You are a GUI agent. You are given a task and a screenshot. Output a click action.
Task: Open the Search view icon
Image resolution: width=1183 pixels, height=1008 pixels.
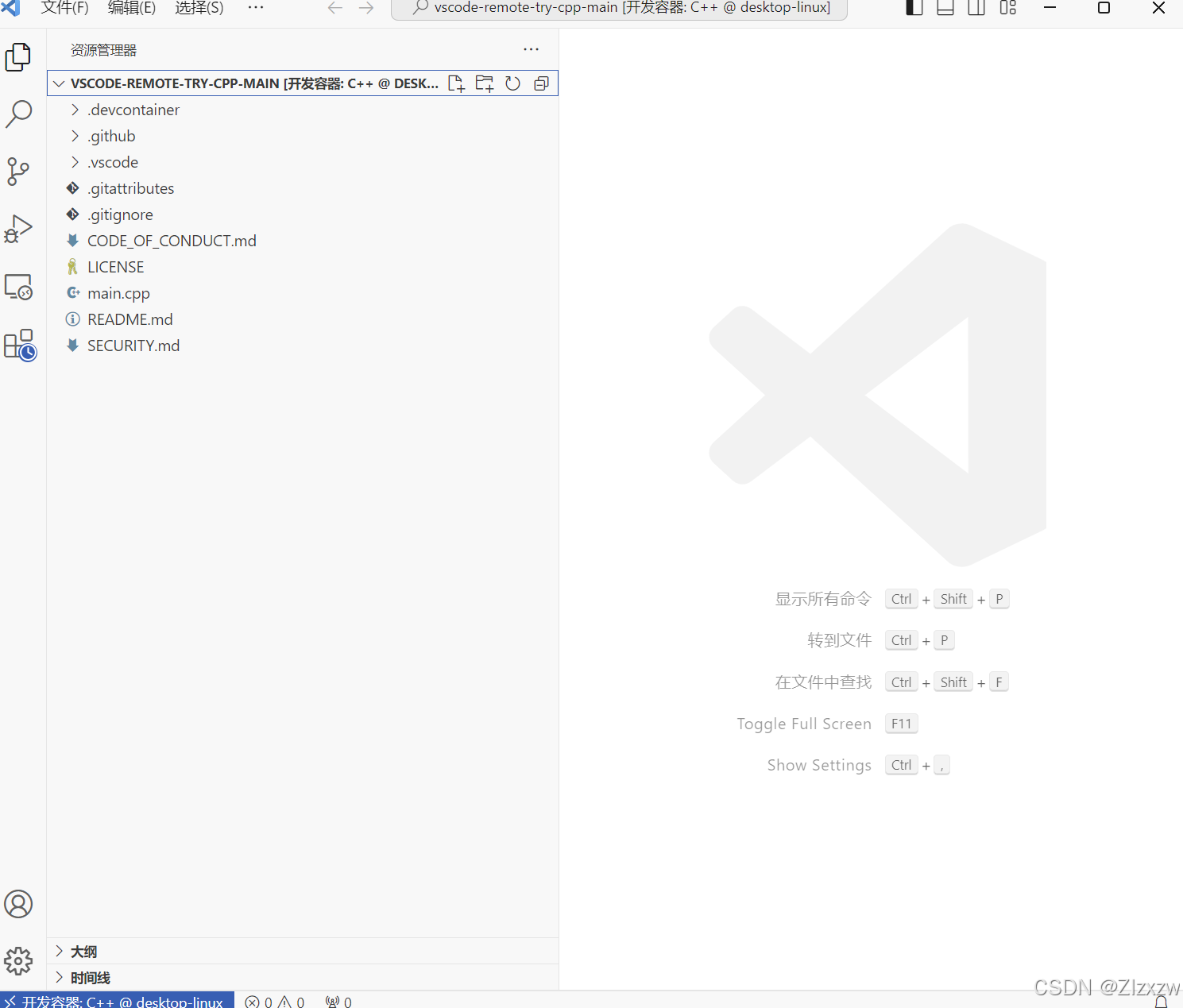pos(19,114)
